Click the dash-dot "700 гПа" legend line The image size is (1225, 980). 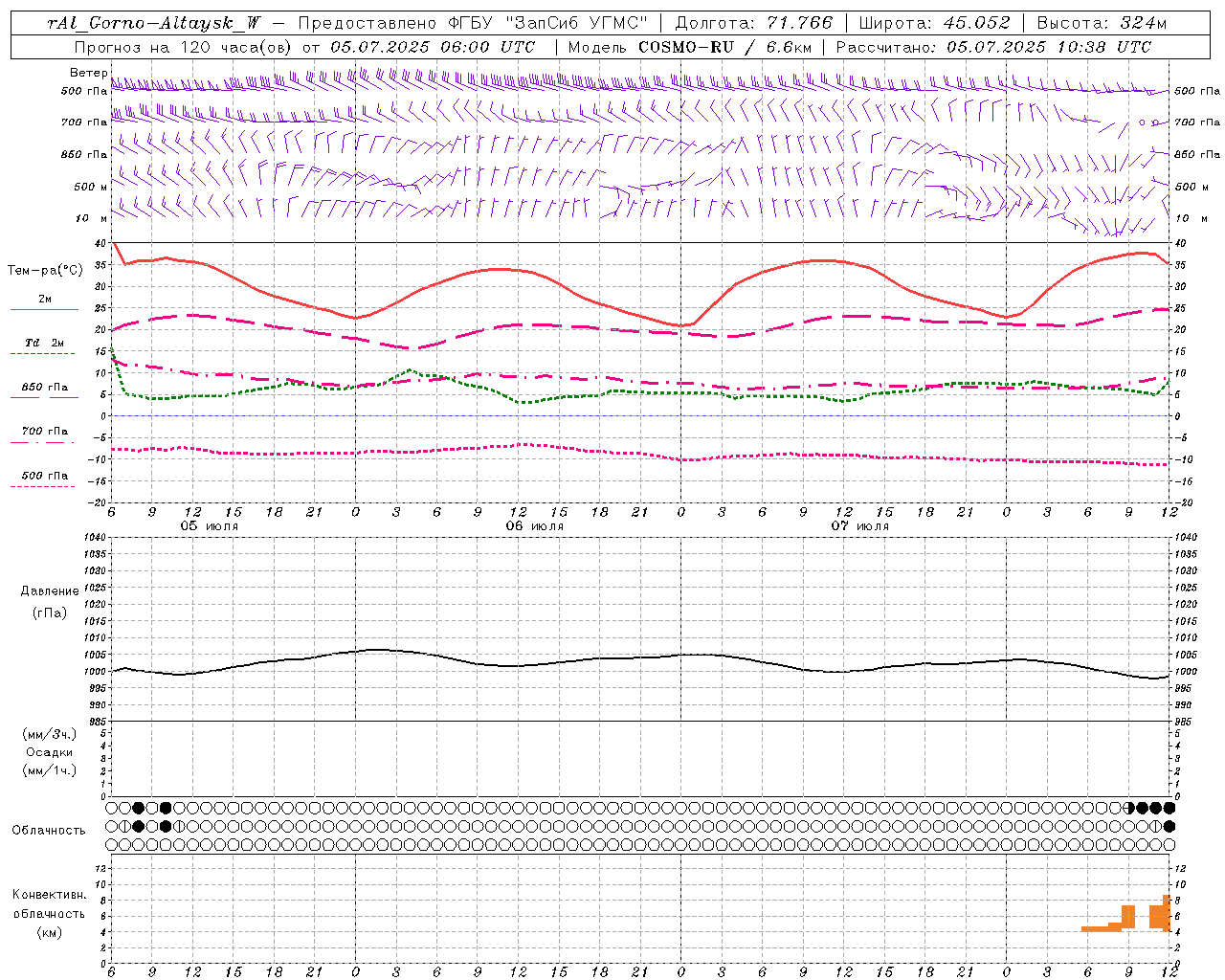pos(42,442)
